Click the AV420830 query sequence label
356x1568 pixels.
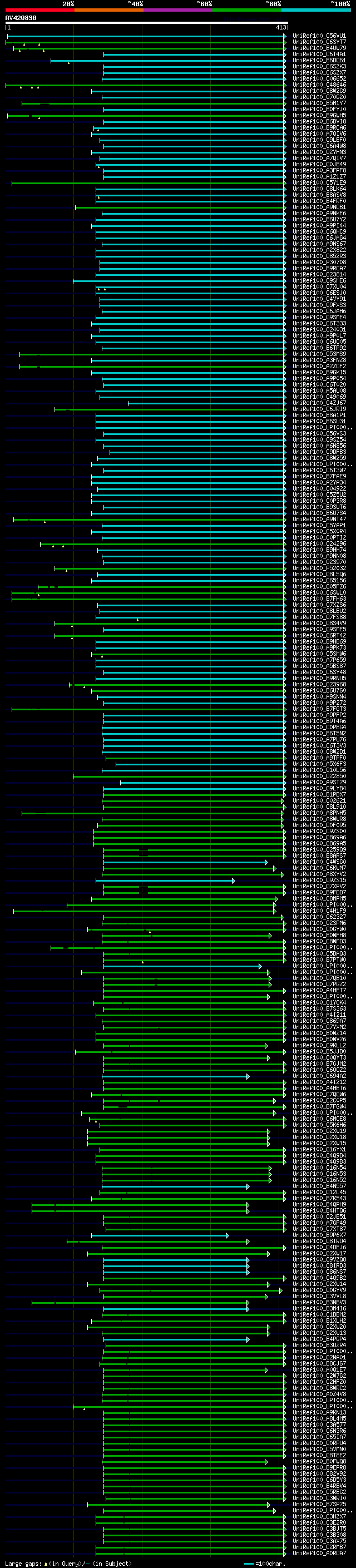21,18
